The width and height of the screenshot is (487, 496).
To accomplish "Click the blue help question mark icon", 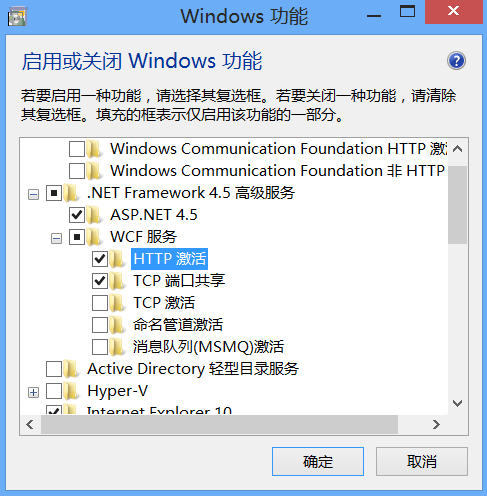I will pos(456,61).
